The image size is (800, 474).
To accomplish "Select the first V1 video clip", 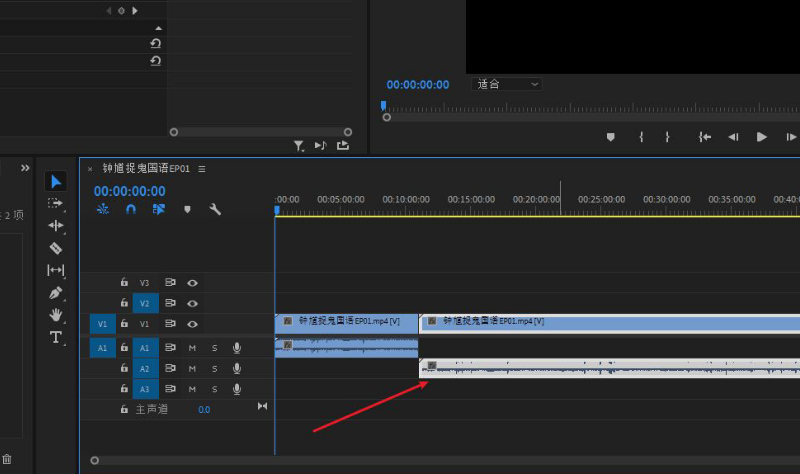I will 346,324.
